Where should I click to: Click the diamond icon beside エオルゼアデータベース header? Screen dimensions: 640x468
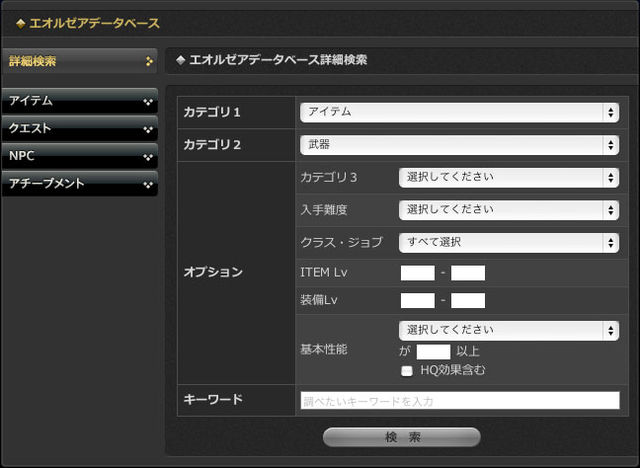[x=21, y=24]
